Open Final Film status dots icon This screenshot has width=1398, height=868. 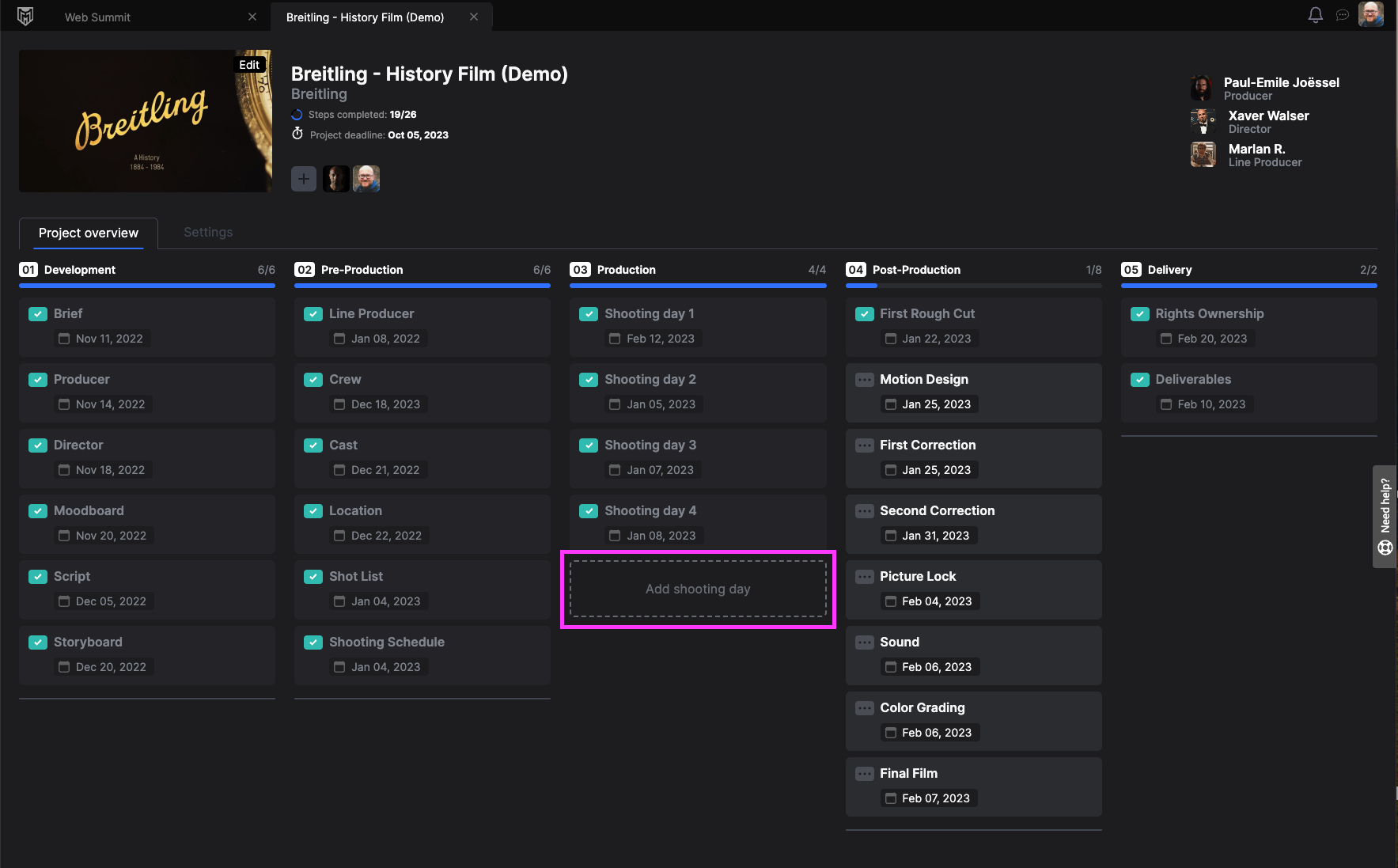(x=865, y=774)
